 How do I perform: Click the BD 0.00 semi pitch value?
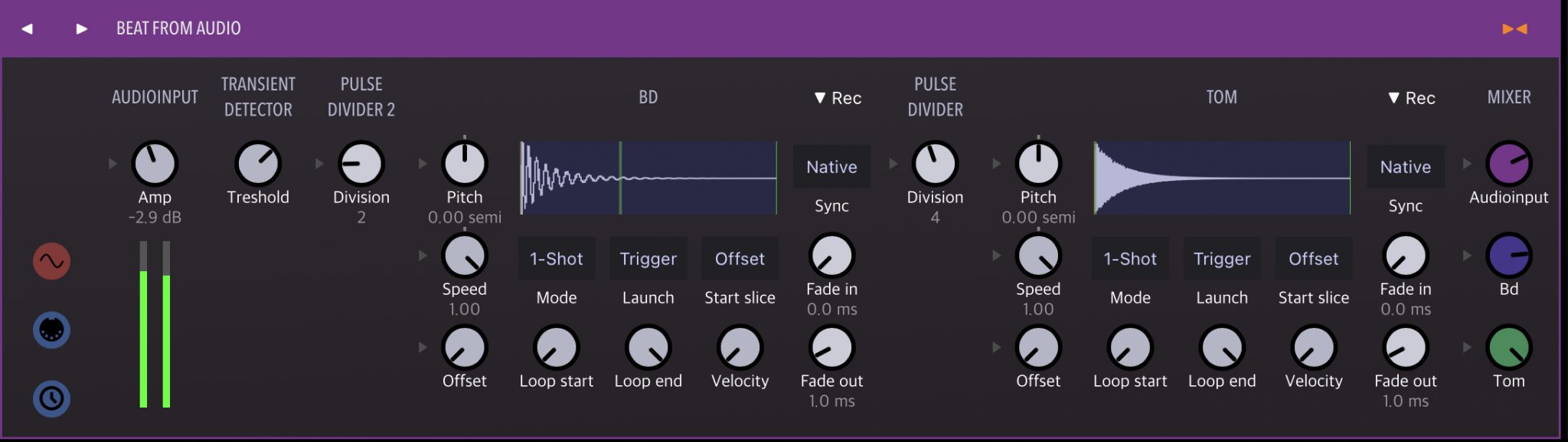[x=465, y=218]
